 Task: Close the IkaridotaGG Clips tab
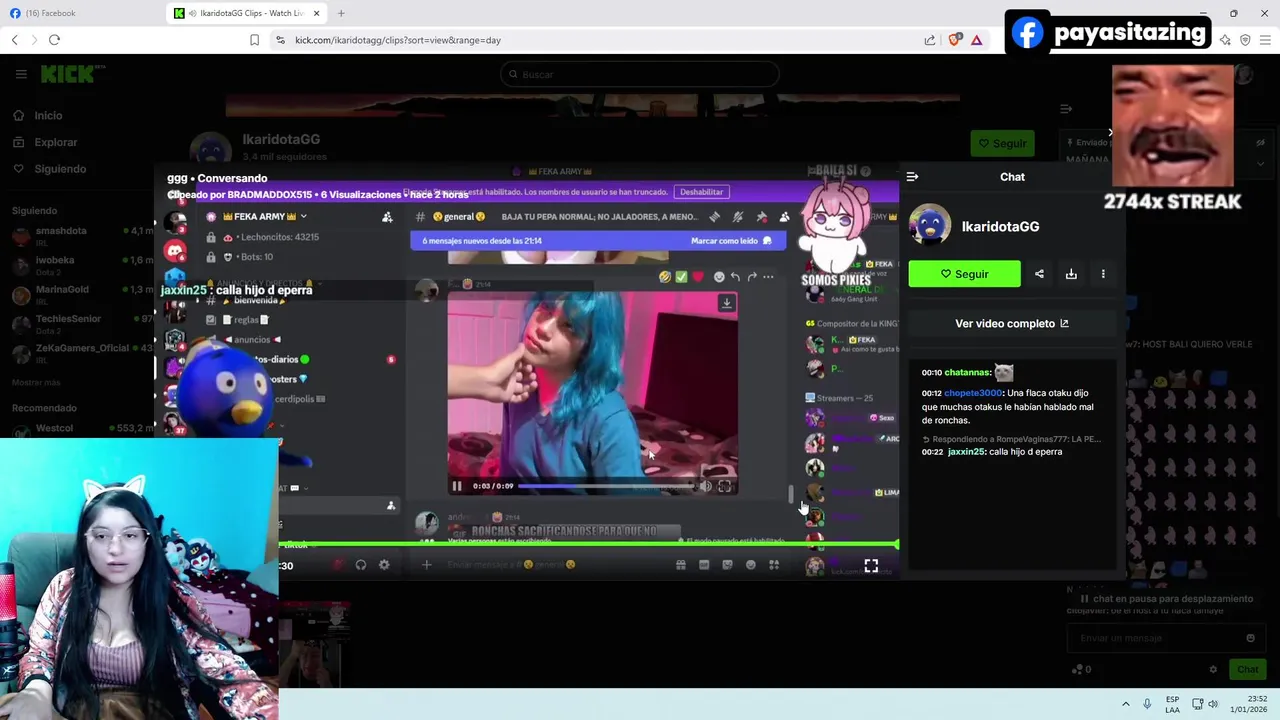[317, 13]
